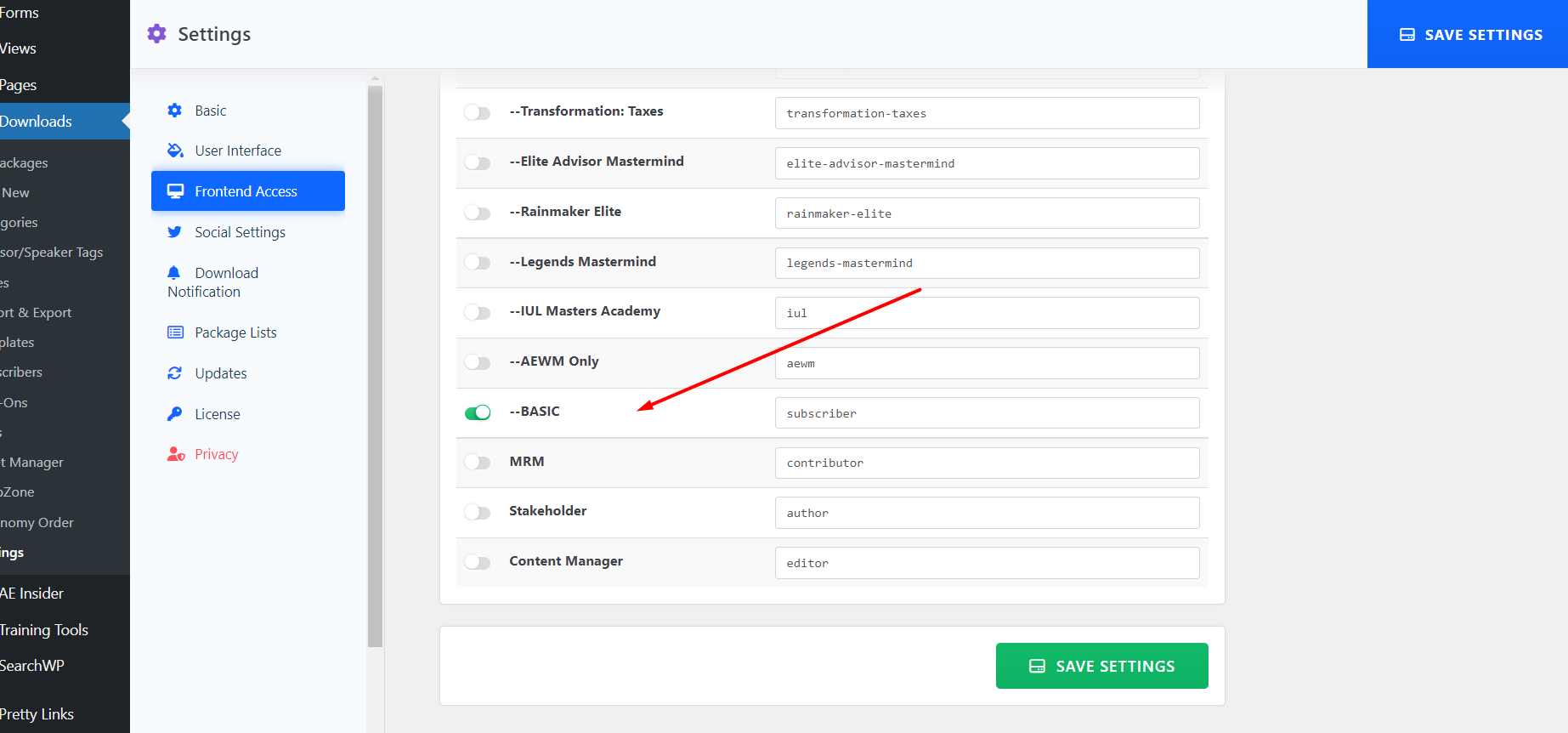Click the editor role input field

coord(987,563)
